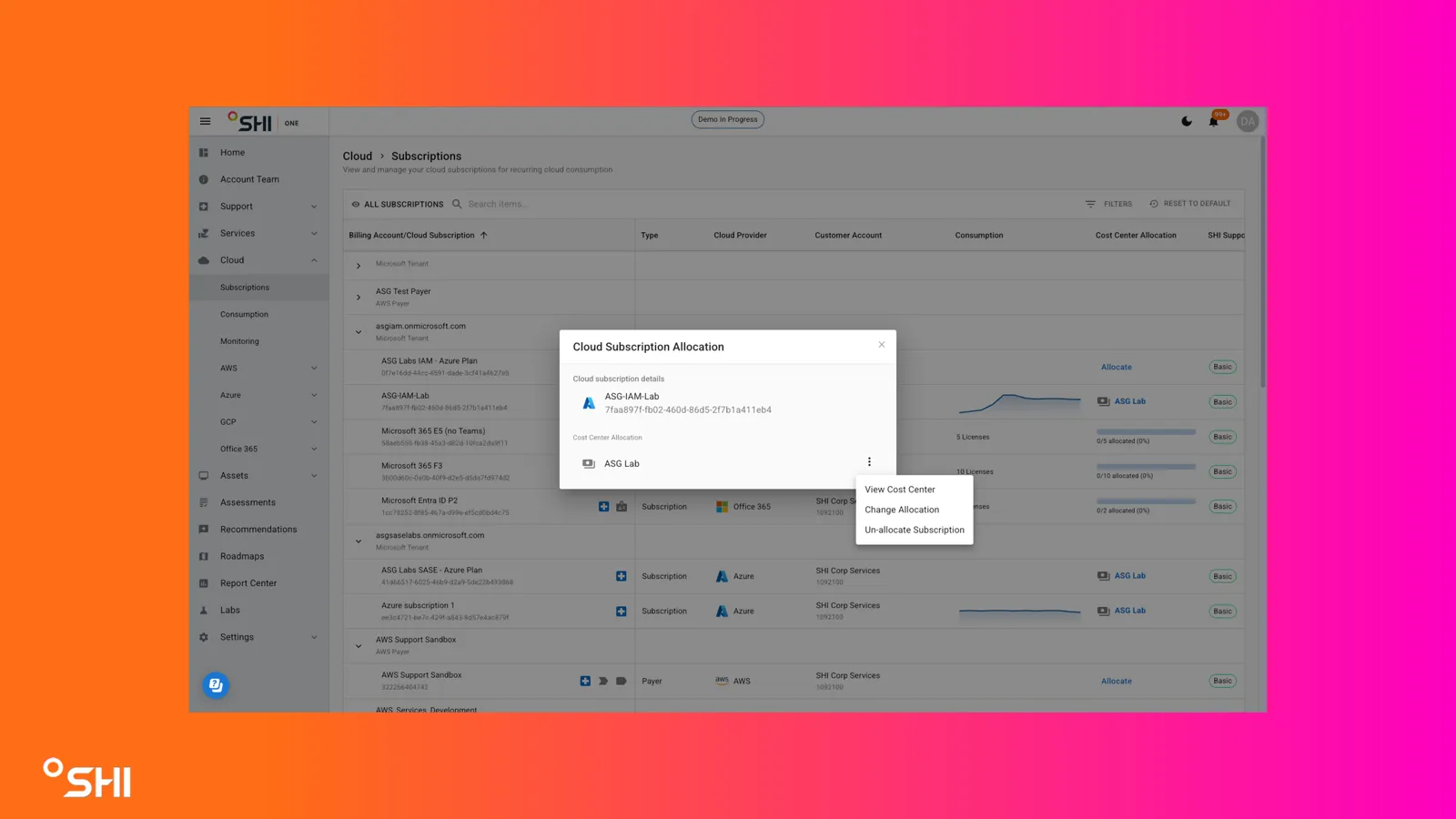
Task: Select Un-allocate Subscription menu option
Action: tap(915, 530)
